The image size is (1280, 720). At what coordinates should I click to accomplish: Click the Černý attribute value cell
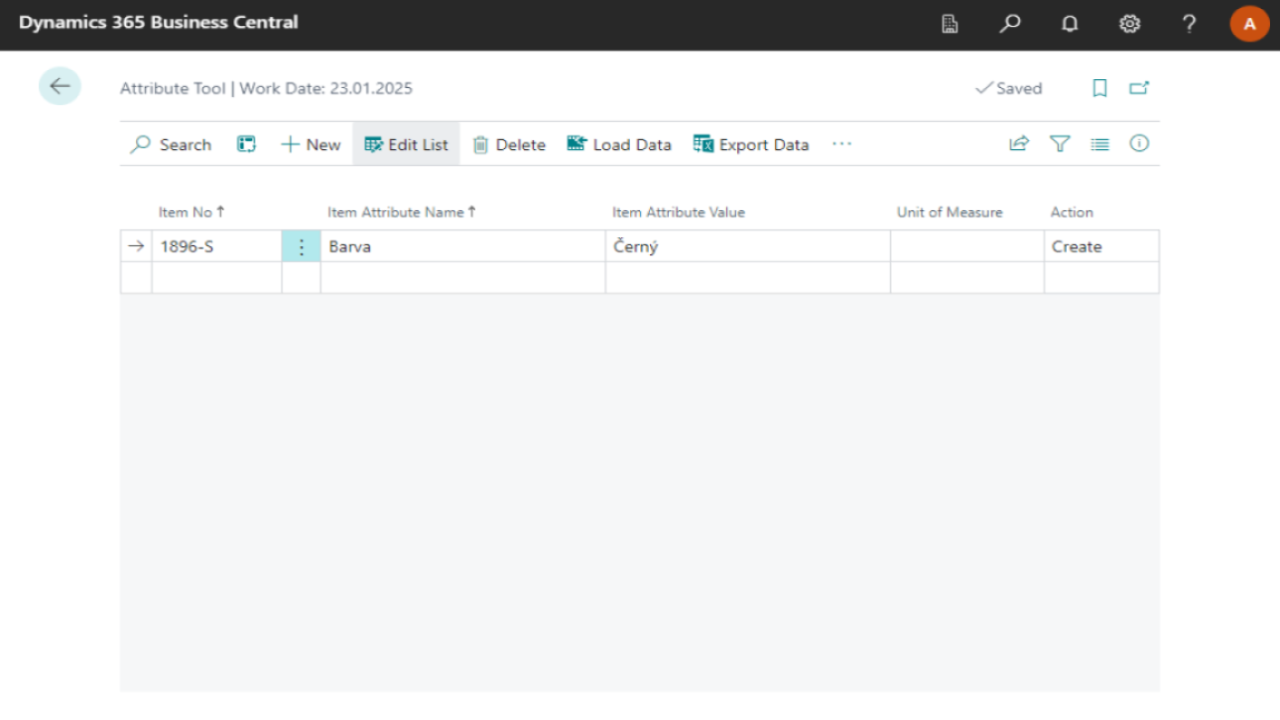746,247
